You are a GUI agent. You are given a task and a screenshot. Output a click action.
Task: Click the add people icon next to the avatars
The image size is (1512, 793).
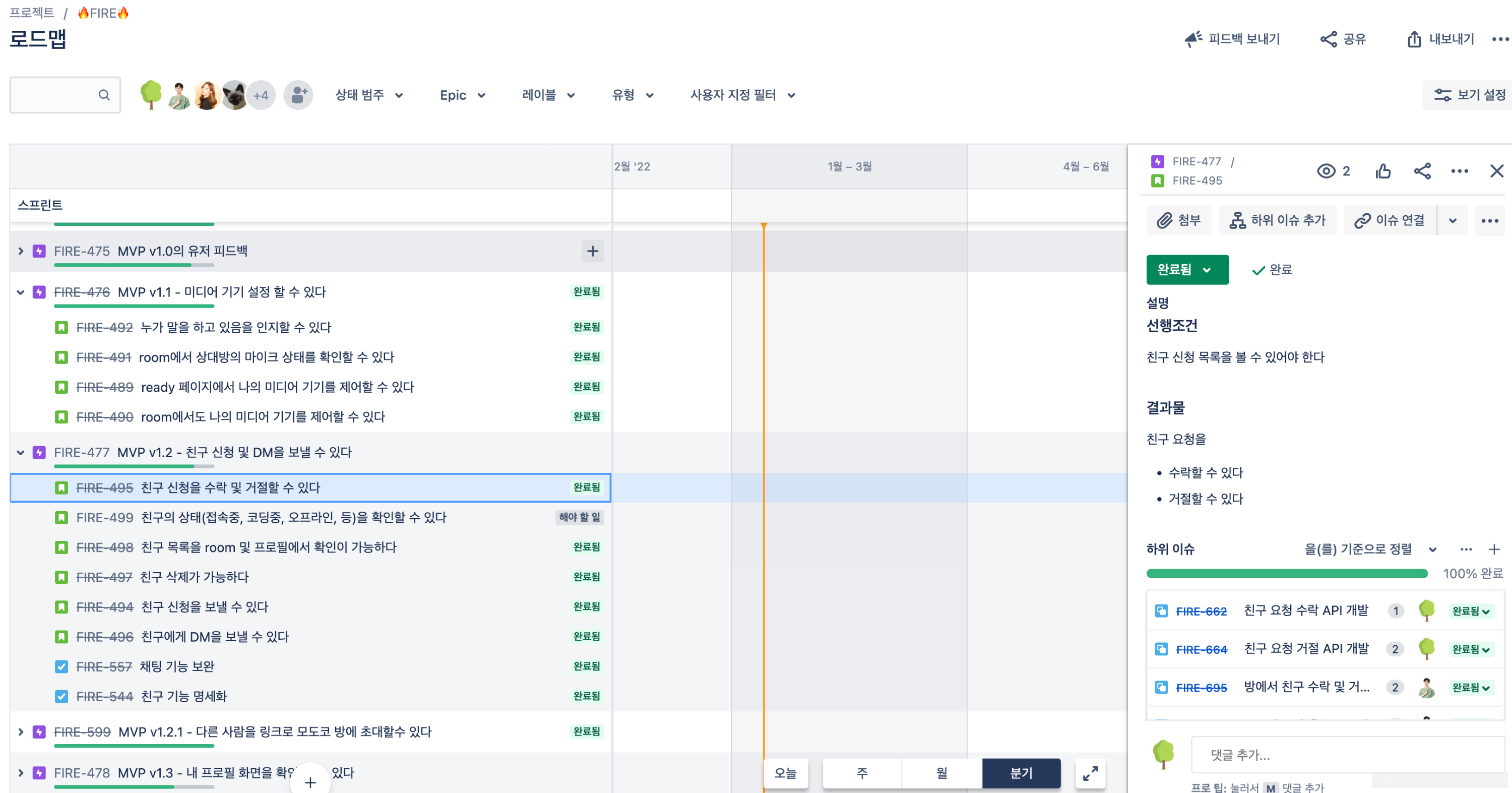[298, 95]
